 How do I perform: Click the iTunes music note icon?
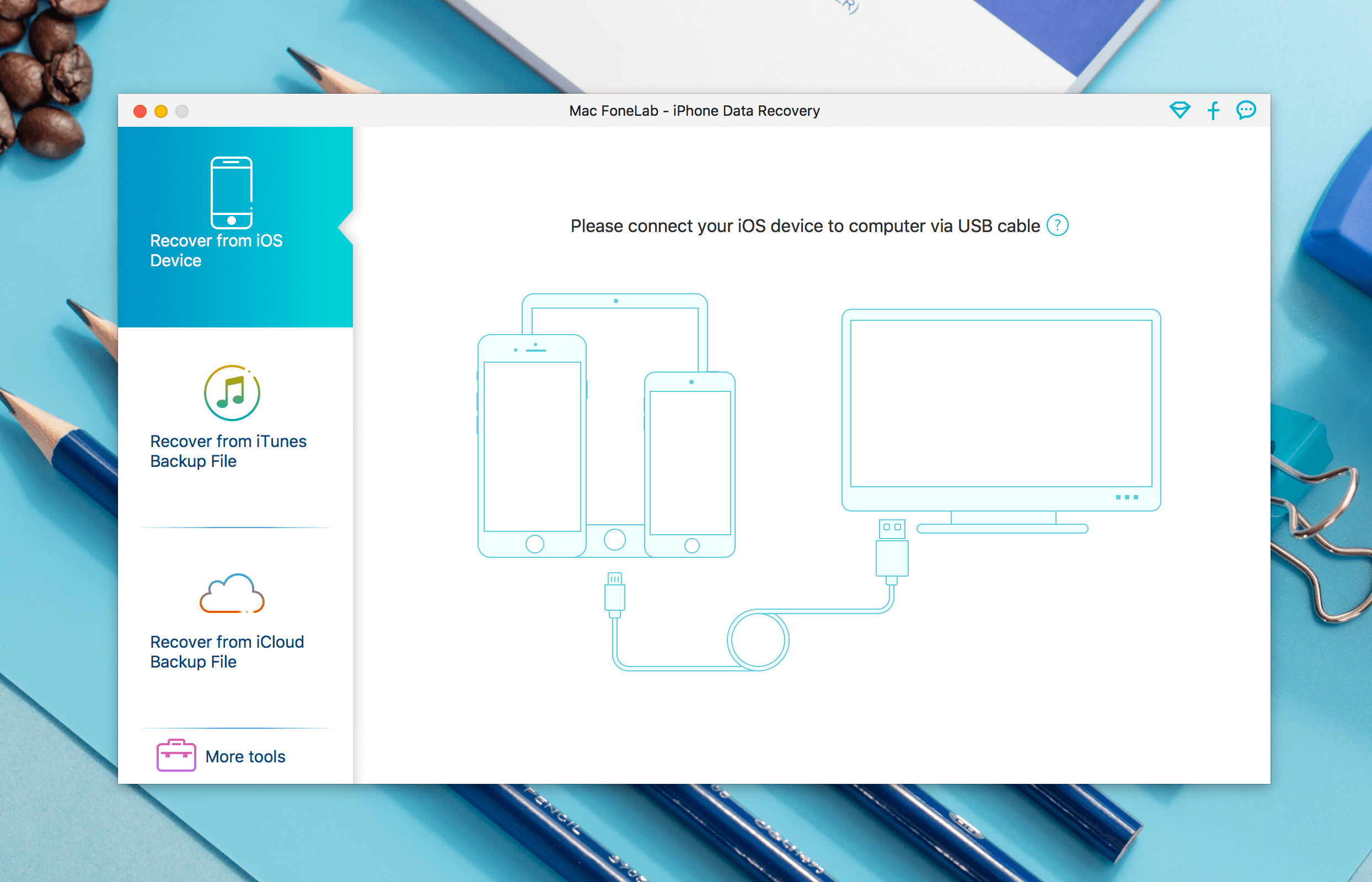click(232, 393)
